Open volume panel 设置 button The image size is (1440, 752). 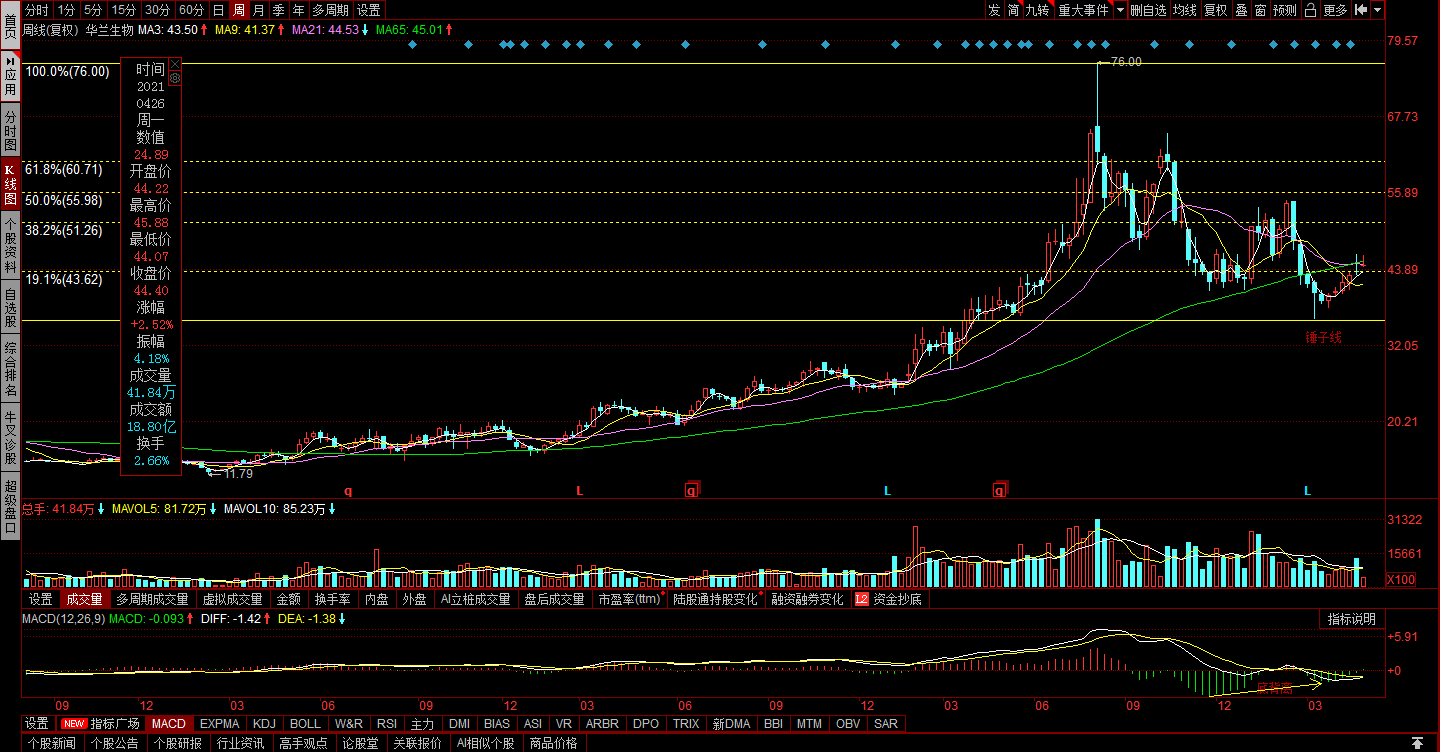(x=40, y=600)
